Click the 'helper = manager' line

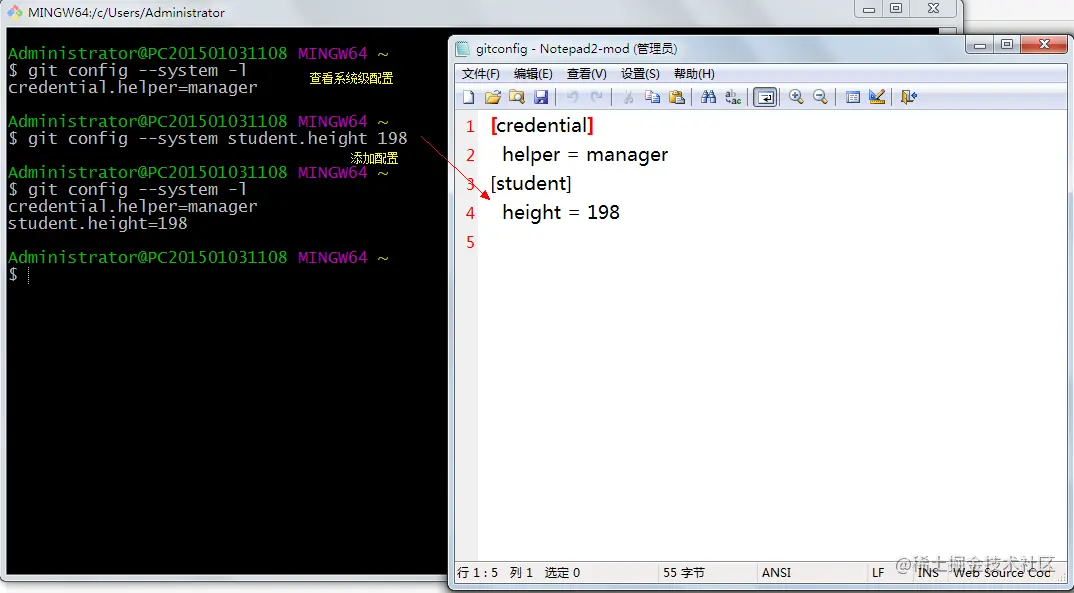(x=585, y=155)
